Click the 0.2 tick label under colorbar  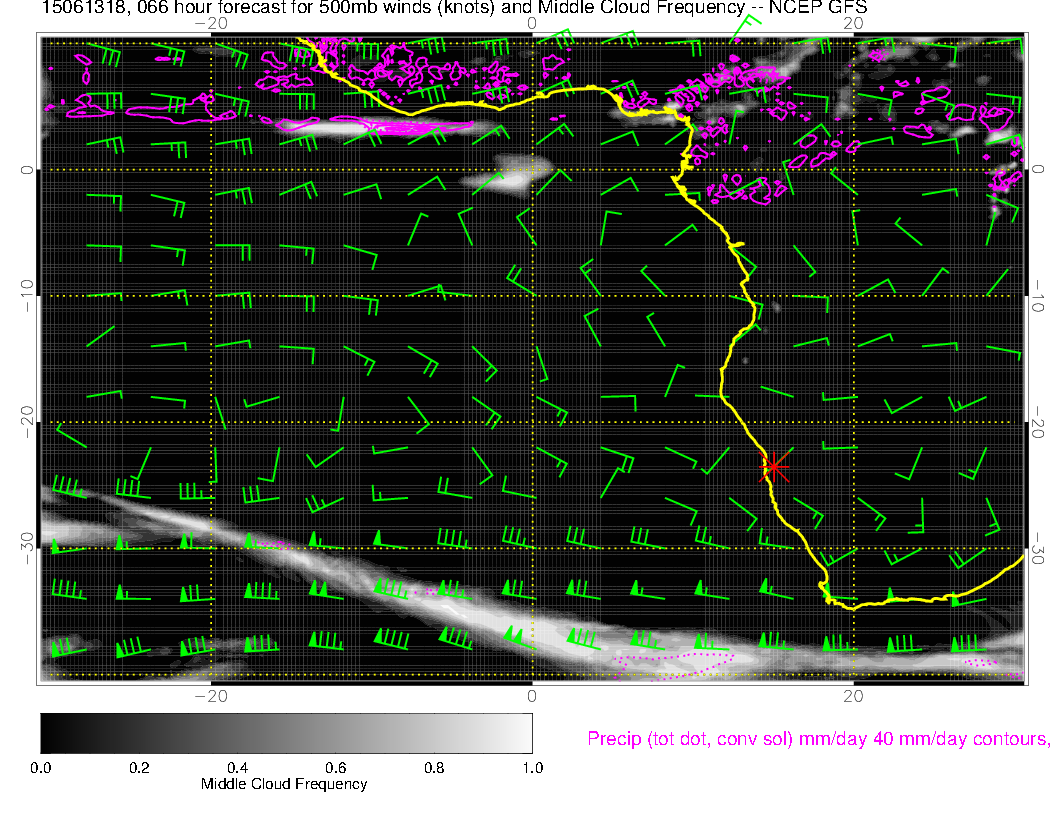(139, 768)
